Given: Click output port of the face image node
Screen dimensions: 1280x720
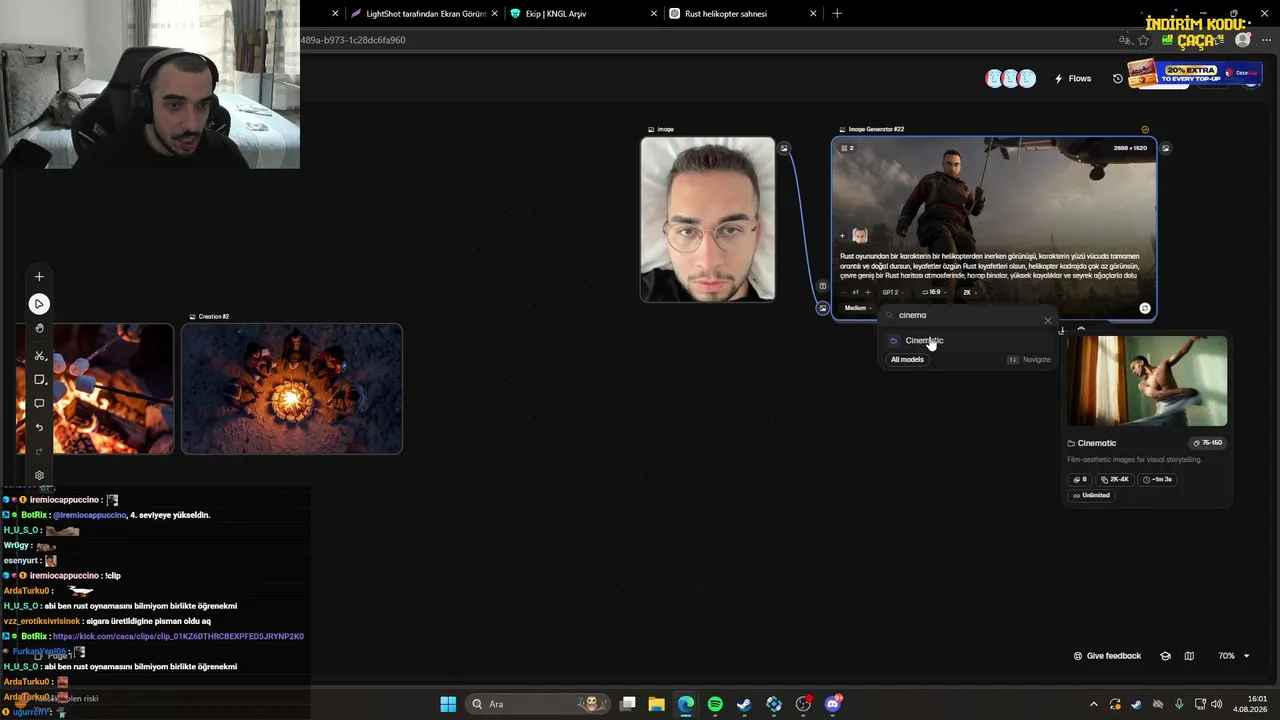Looking at the screenshot, I should (x=784, y=148).
